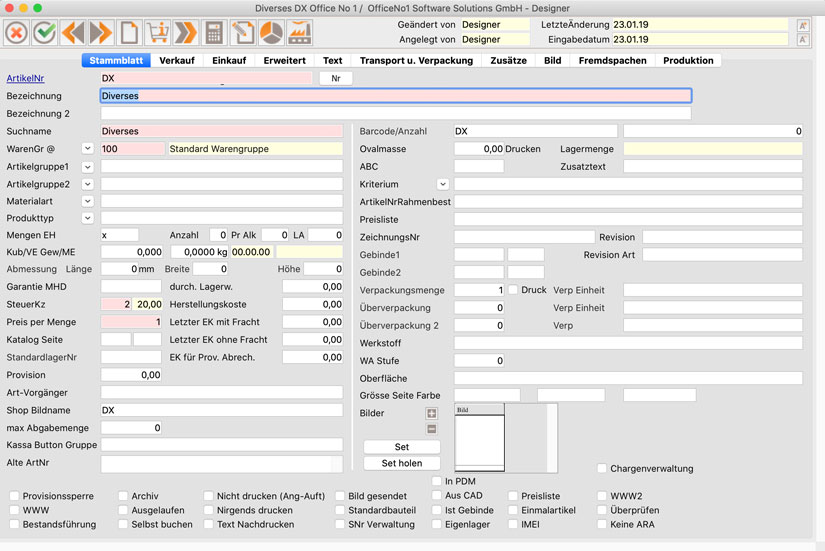Click the Provision value field
Viewport: 825px width, 551px height.
[131, 375]
